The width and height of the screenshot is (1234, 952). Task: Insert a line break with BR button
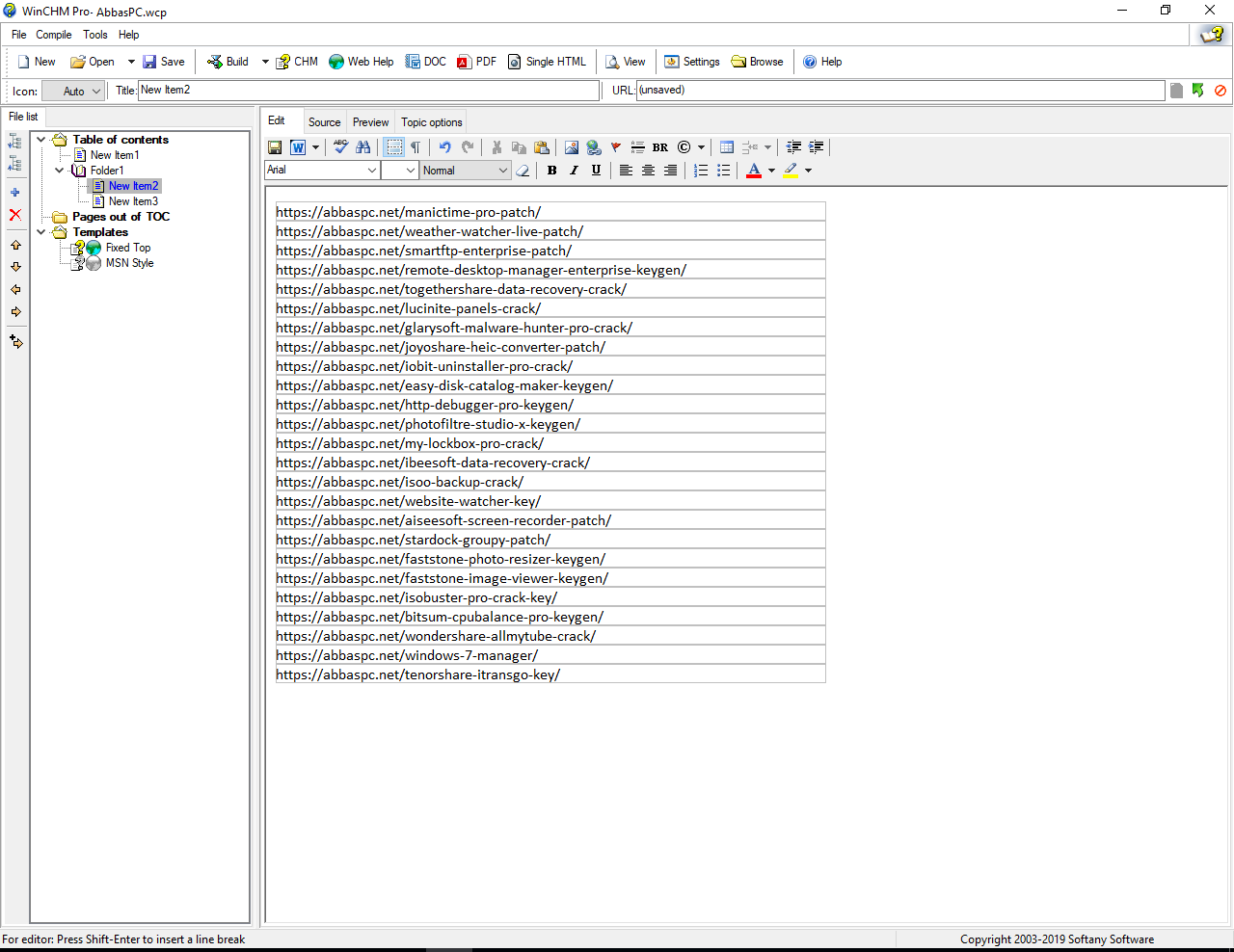660,147
